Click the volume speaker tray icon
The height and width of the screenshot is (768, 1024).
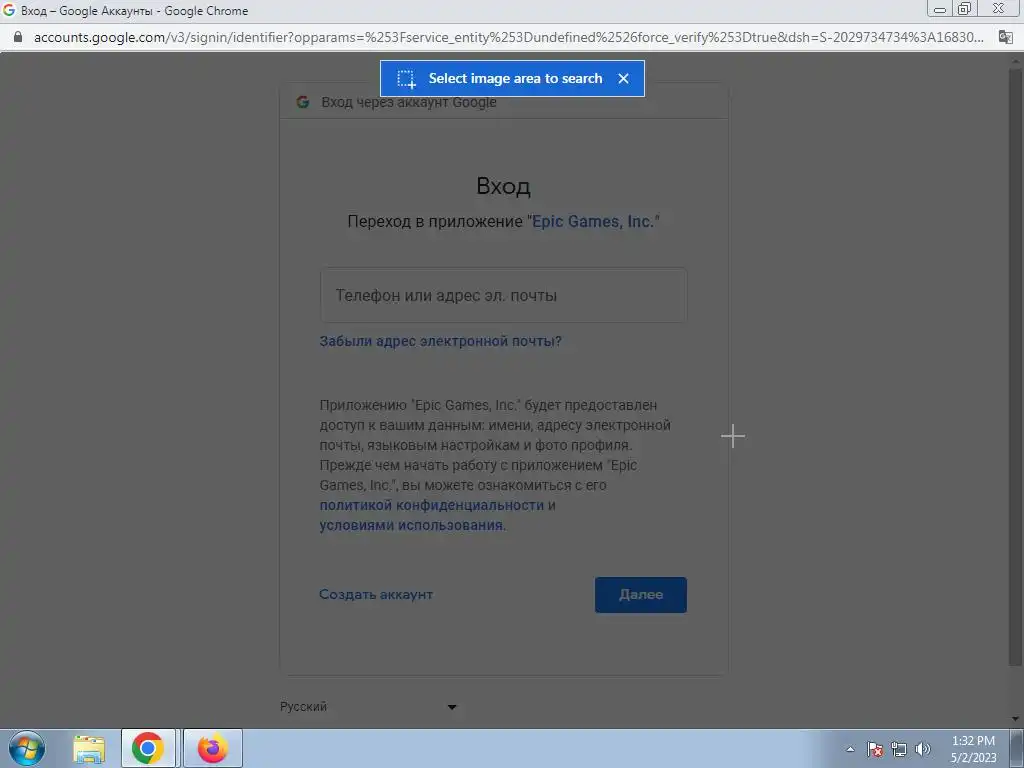click(922, 749)
